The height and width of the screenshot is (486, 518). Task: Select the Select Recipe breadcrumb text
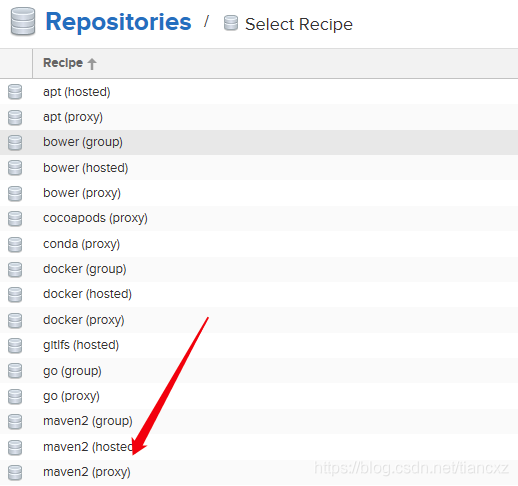(299, 24)
